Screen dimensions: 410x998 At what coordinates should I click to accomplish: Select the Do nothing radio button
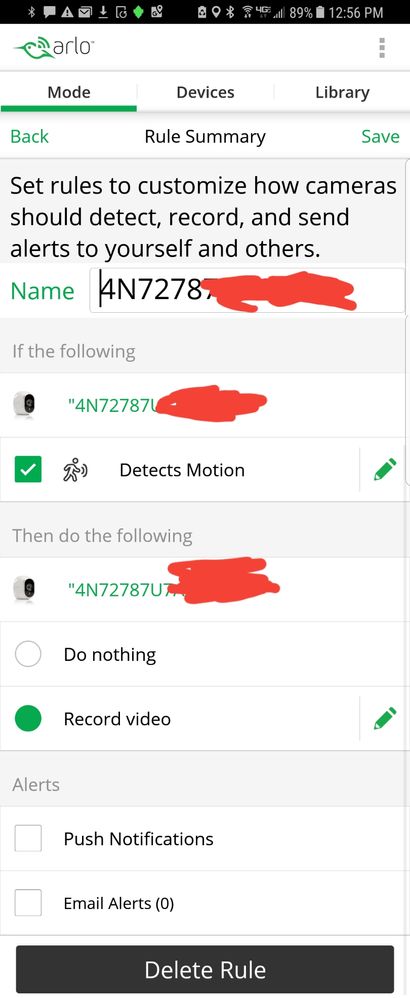(x=28, y=654)
